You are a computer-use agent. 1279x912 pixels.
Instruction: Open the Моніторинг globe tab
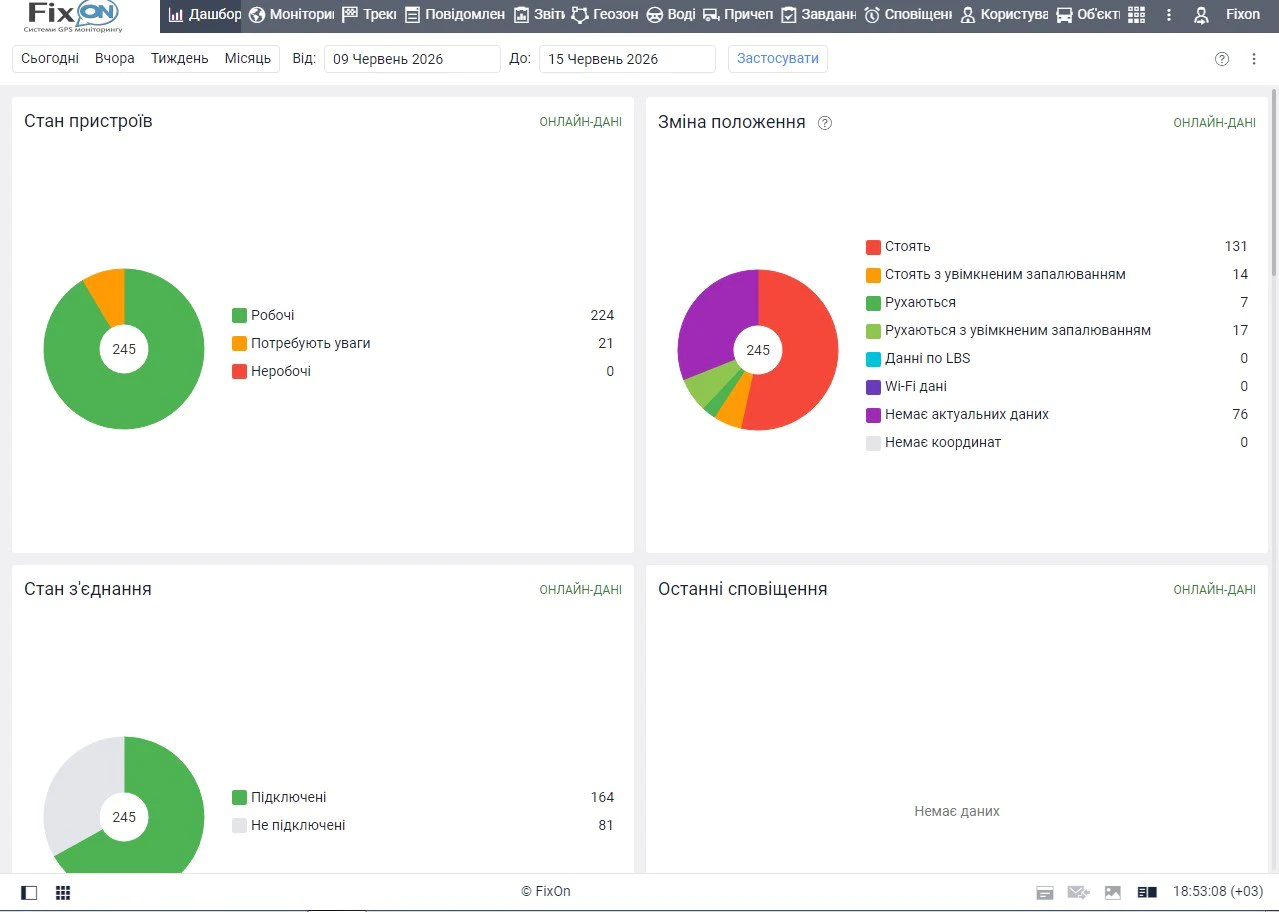coord(291,15)
